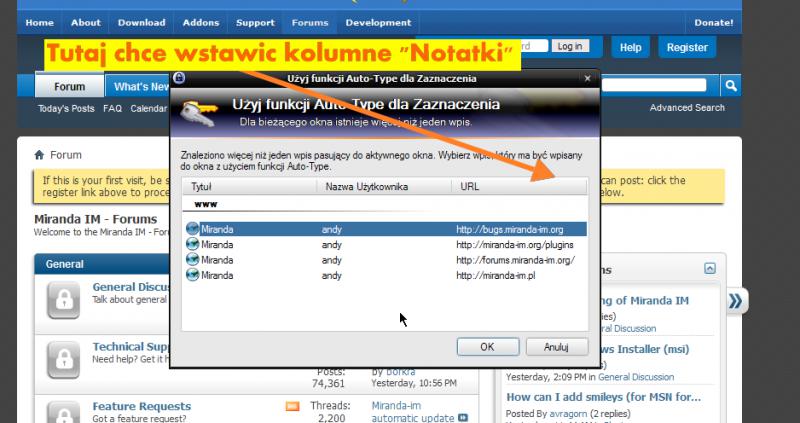Open the Advanced Search link
Viewport: 800px width, 423px height.
coord(687,108)
